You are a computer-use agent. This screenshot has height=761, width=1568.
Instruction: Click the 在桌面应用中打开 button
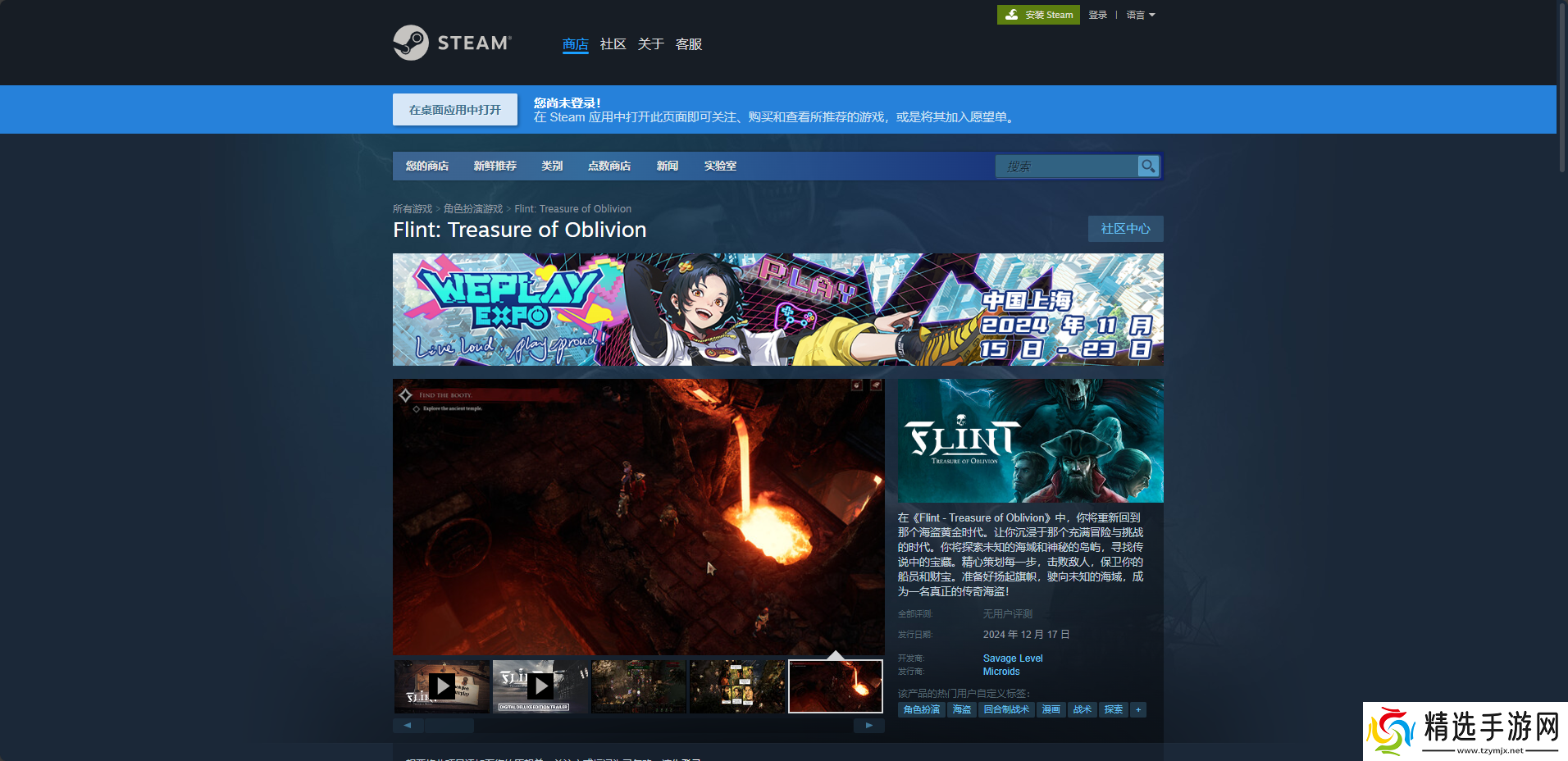pos(455,110)
